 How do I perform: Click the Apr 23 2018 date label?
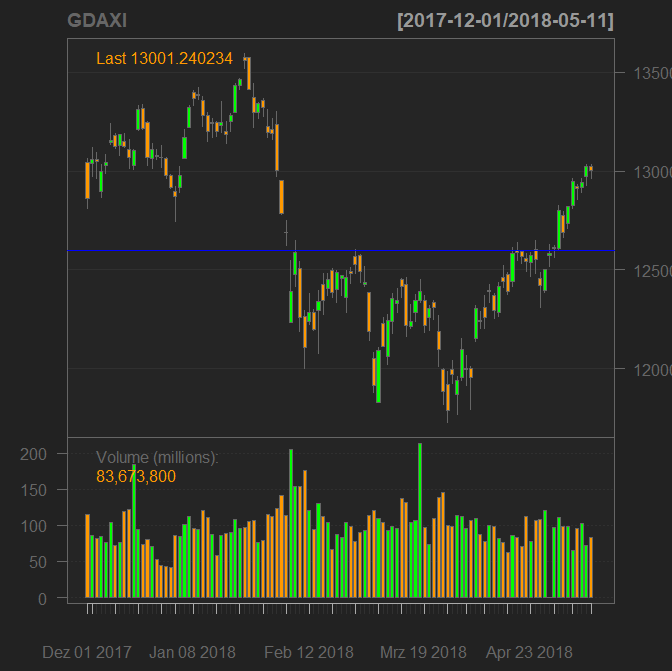(x=529, y=652)
